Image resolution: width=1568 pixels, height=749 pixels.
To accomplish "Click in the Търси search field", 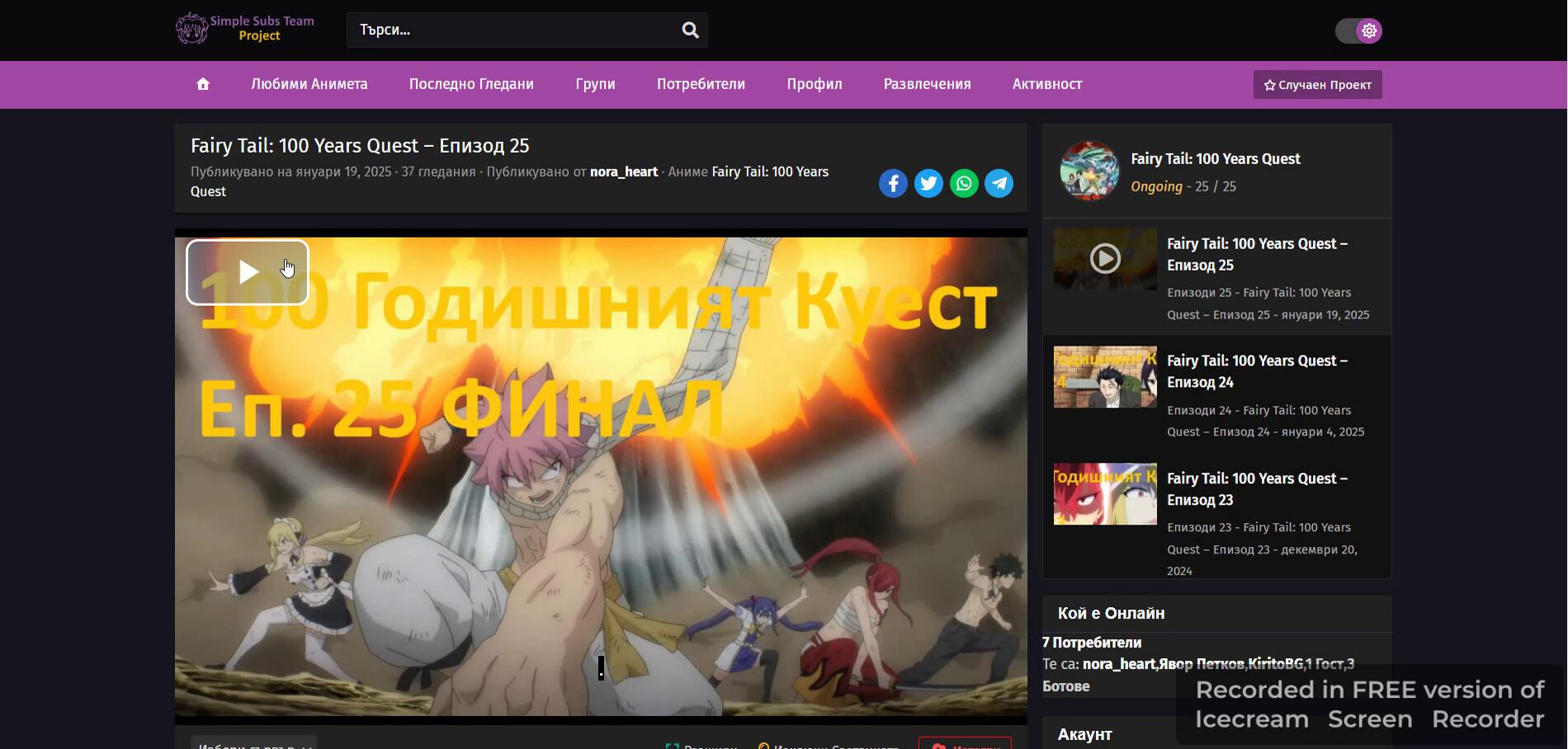I will [x=512, y=31].
